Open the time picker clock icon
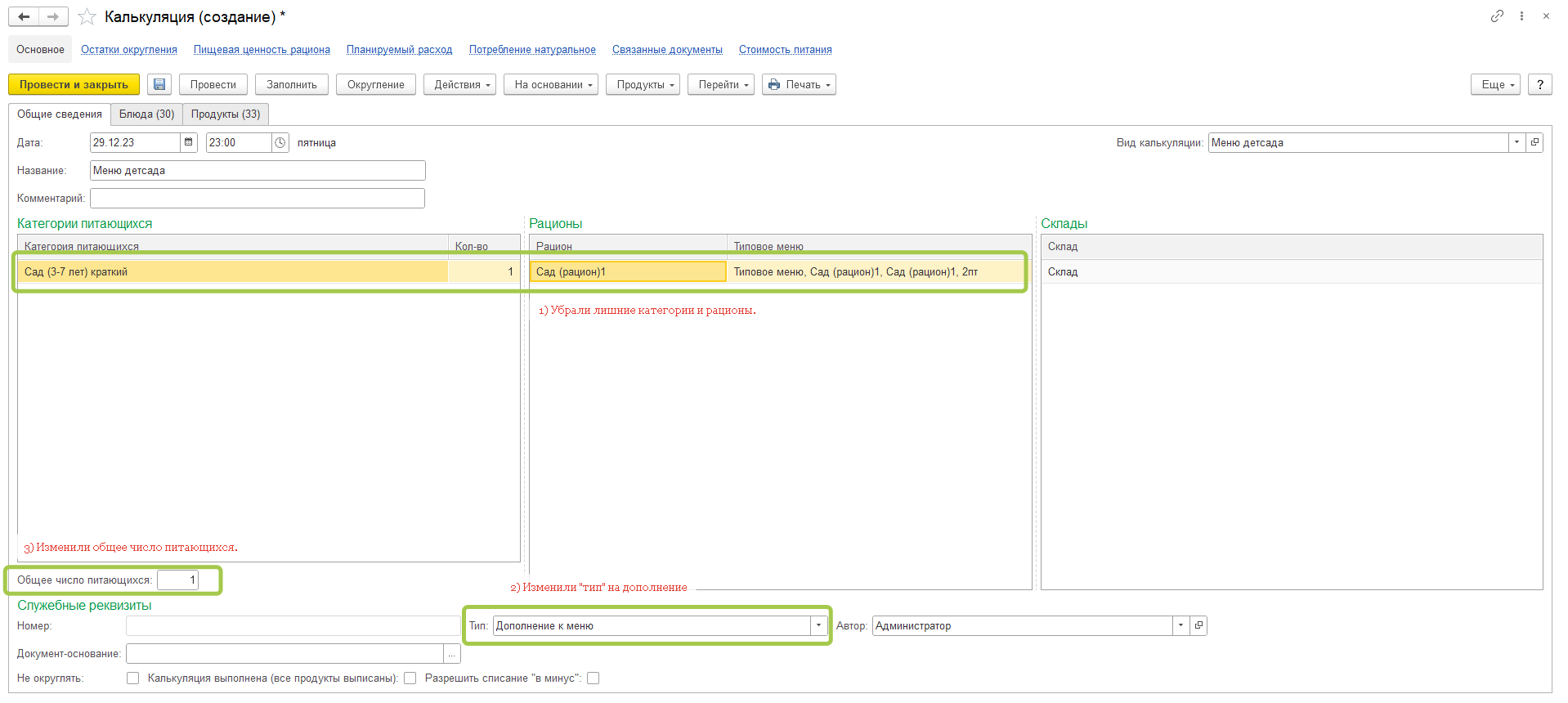The width and height of the screenshot is (1568, 703). pos(280,142)
